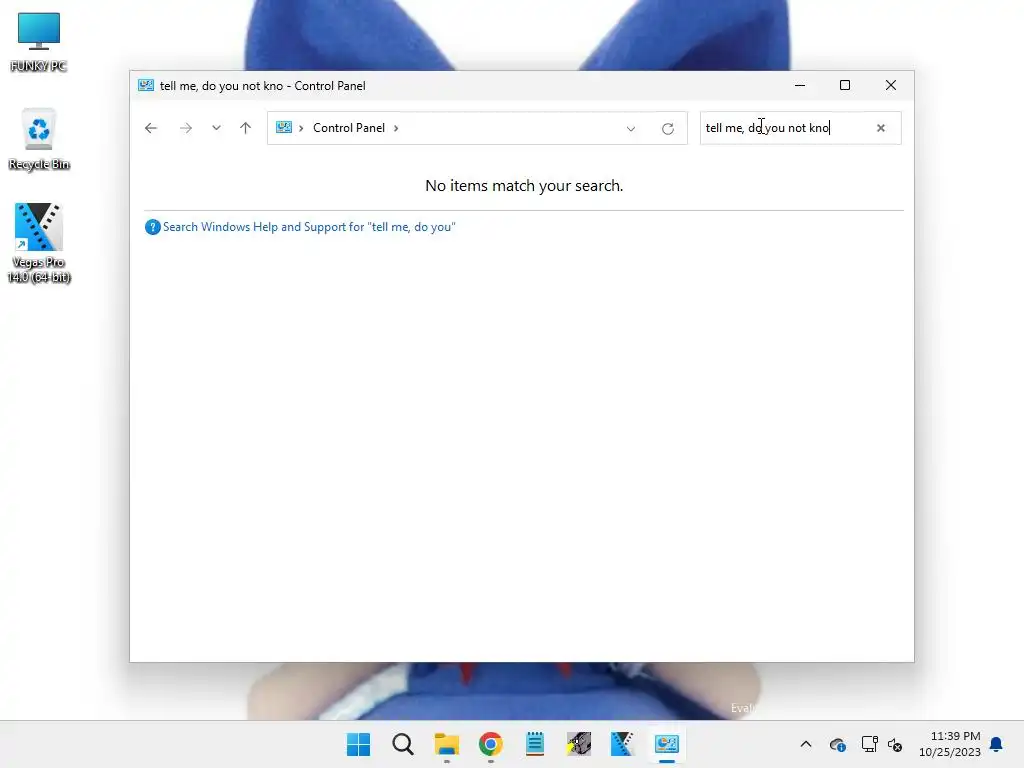Viewport: 1024px width, 768px height.
Task: Expand chevron after Control Panel breadcrumb
Action: [396, 128]
